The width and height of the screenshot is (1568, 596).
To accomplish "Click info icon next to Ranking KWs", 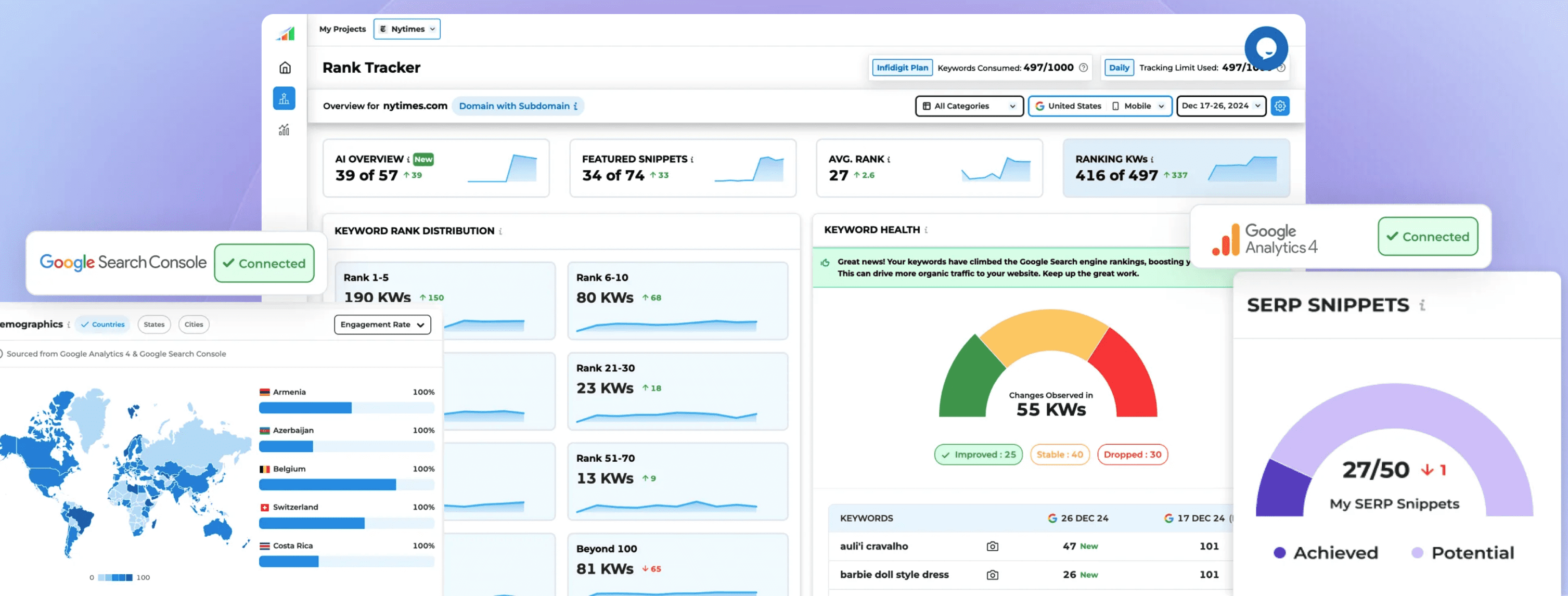I will click(x=1152, y=160).
